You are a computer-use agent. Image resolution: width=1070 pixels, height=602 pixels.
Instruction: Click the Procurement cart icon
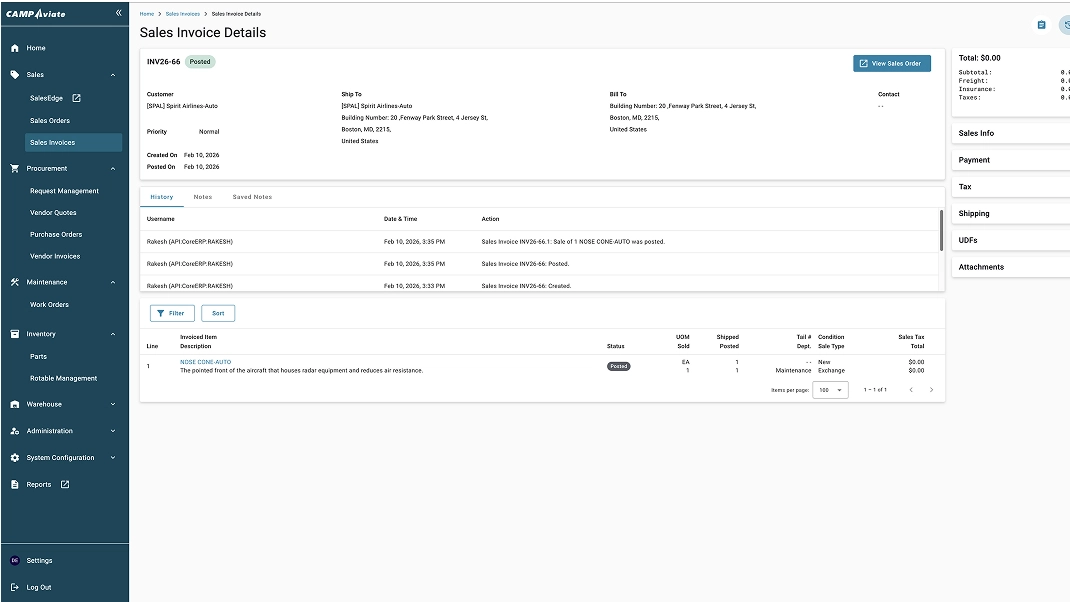tap(15, 168)
